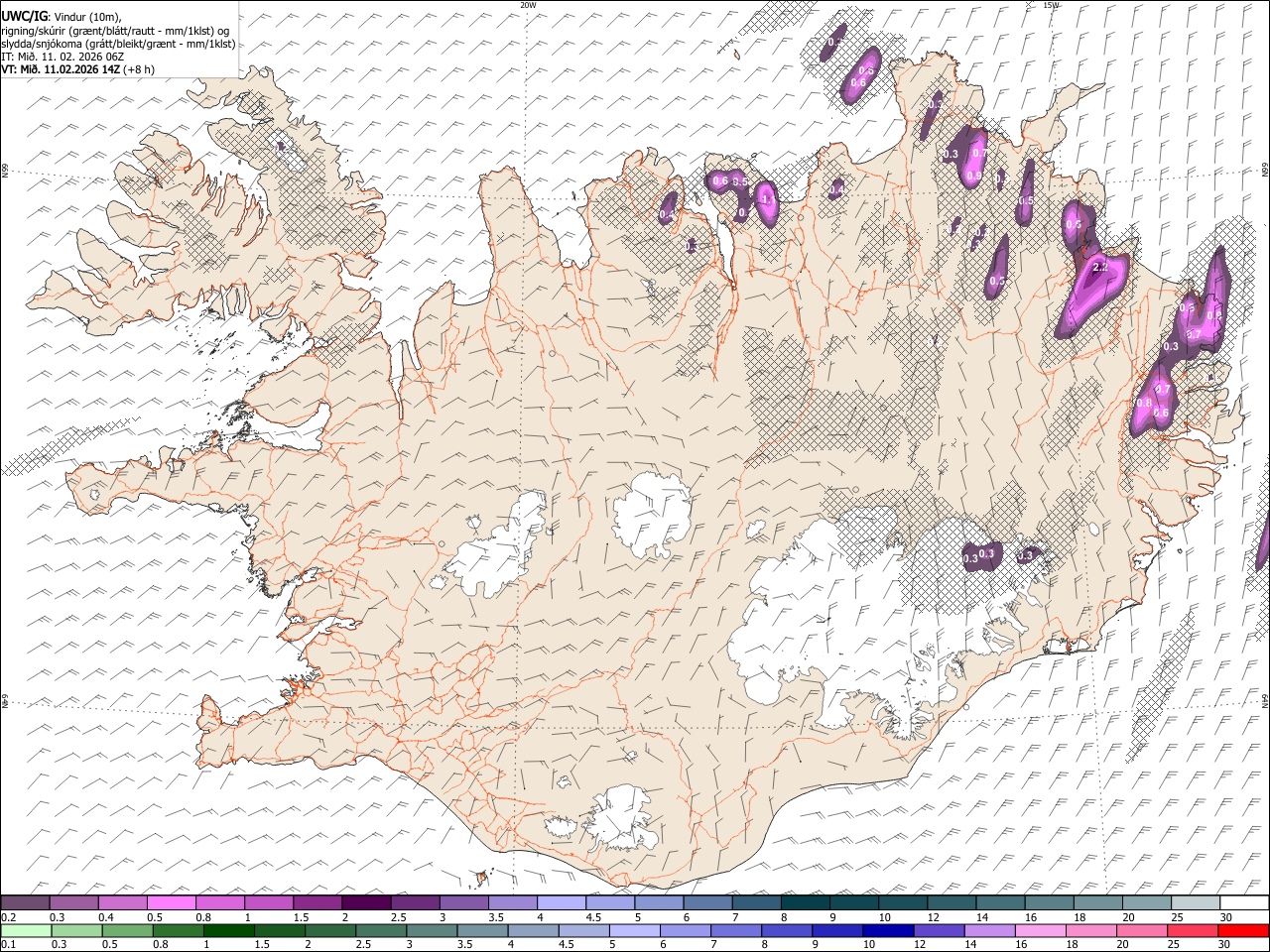Click the 0.2 label under the upper legend

click(9, 917)
